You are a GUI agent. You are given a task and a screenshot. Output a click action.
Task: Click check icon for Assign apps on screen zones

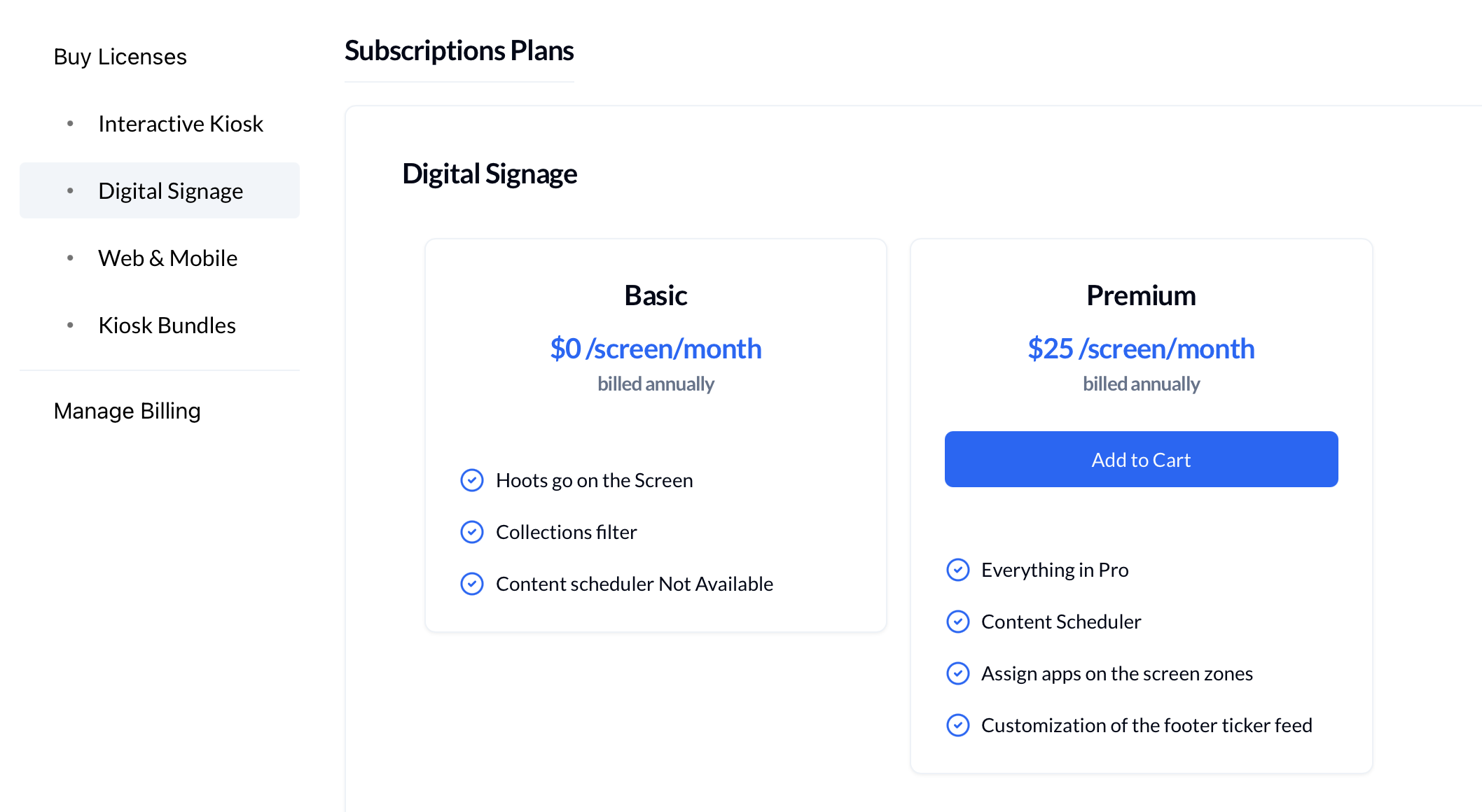tap(957, 673)
